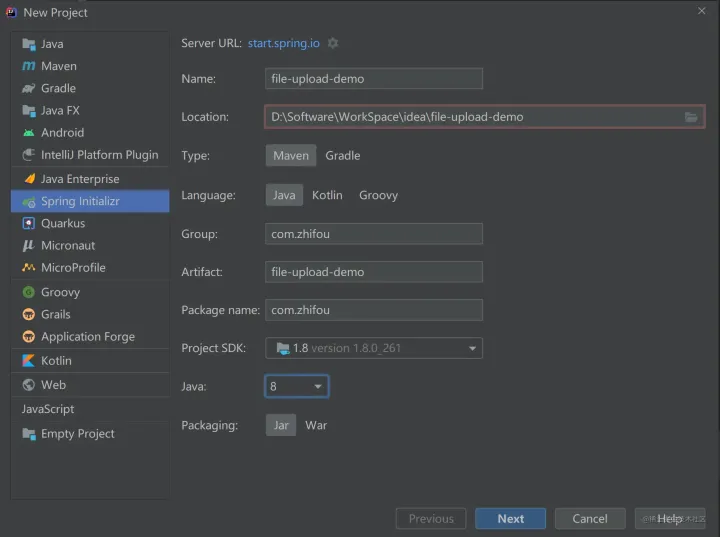Click the Group input field
The height and width of the screenshot is (537, 720).
pos(374,234)
